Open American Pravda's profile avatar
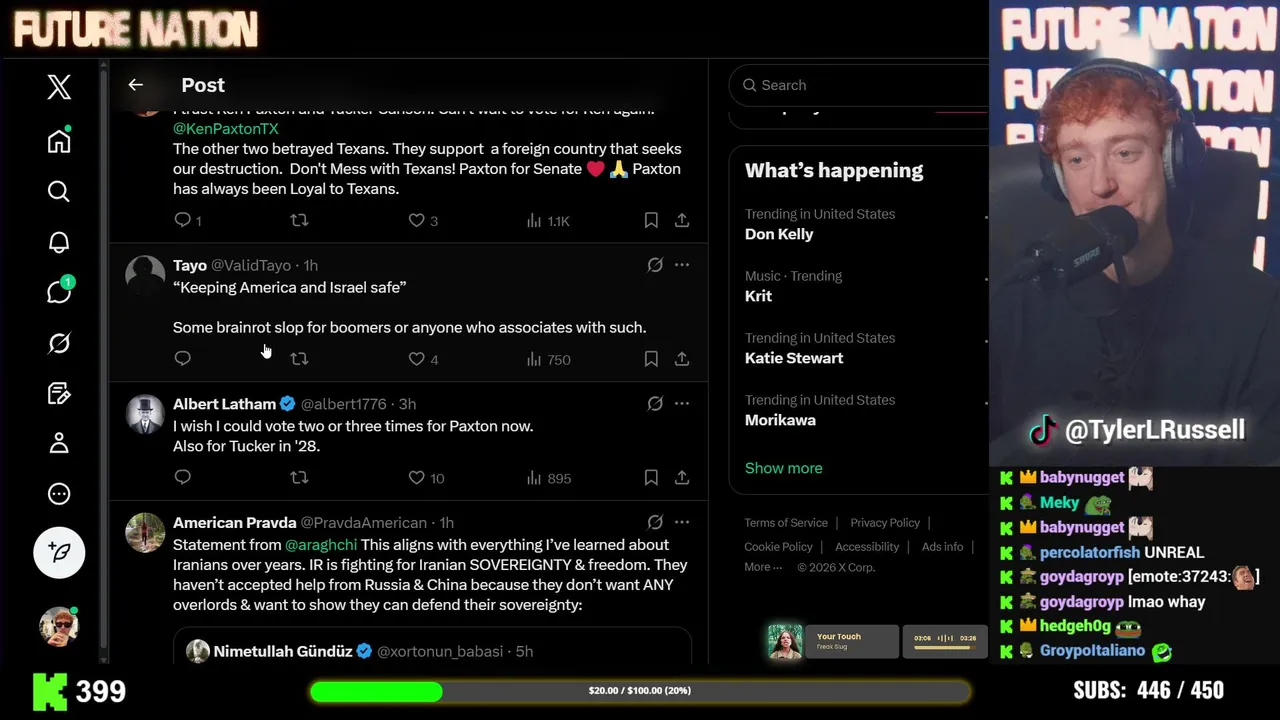 pos(145,531)
